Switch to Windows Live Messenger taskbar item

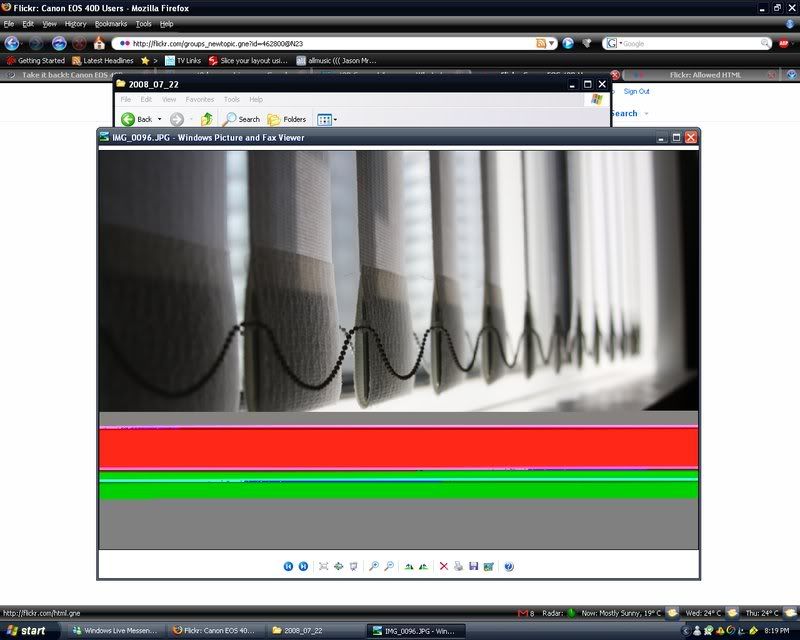point(115,631)
